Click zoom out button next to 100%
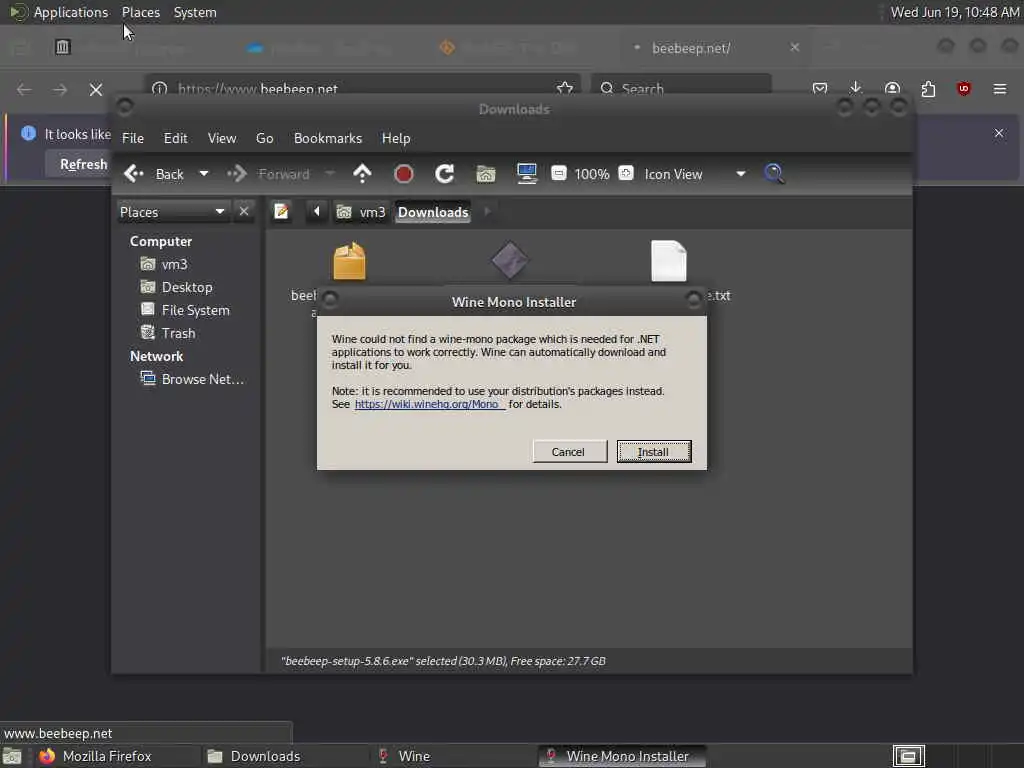 [558, 174]
